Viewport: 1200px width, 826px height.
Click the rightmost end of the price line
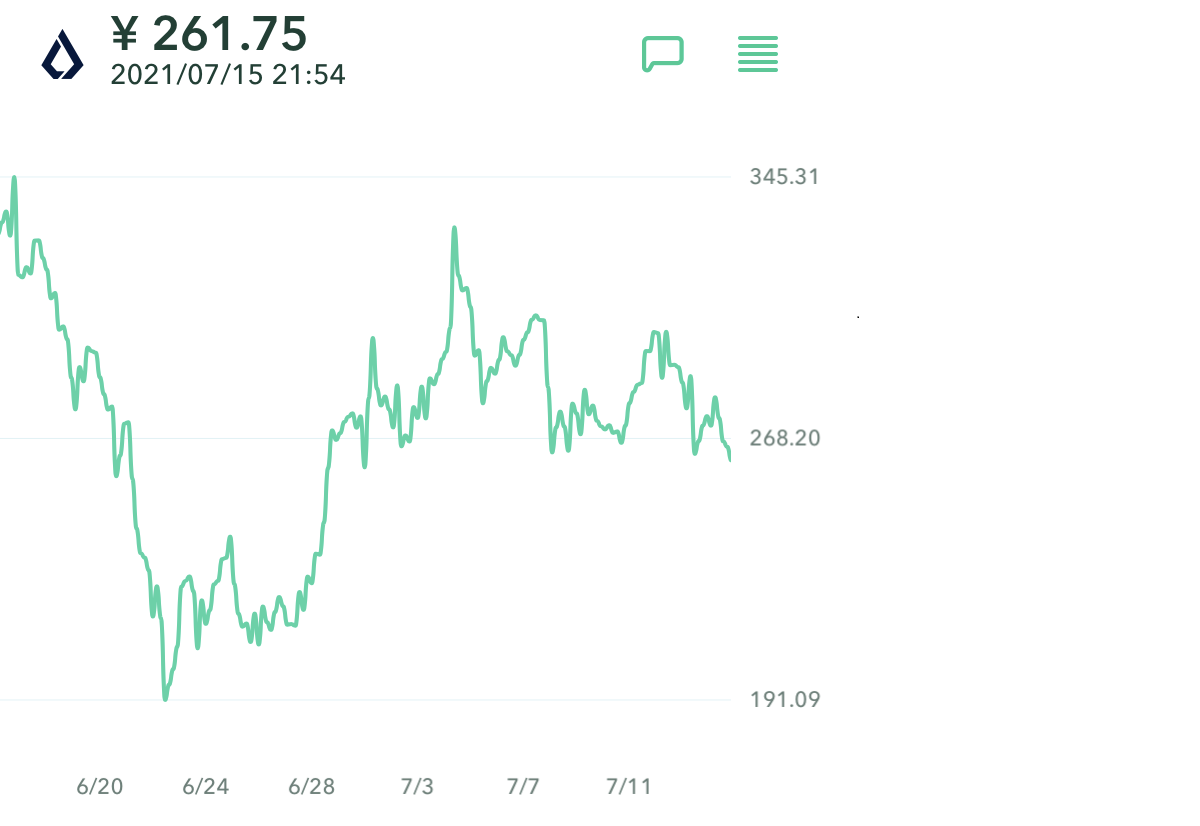coord(730,459)
